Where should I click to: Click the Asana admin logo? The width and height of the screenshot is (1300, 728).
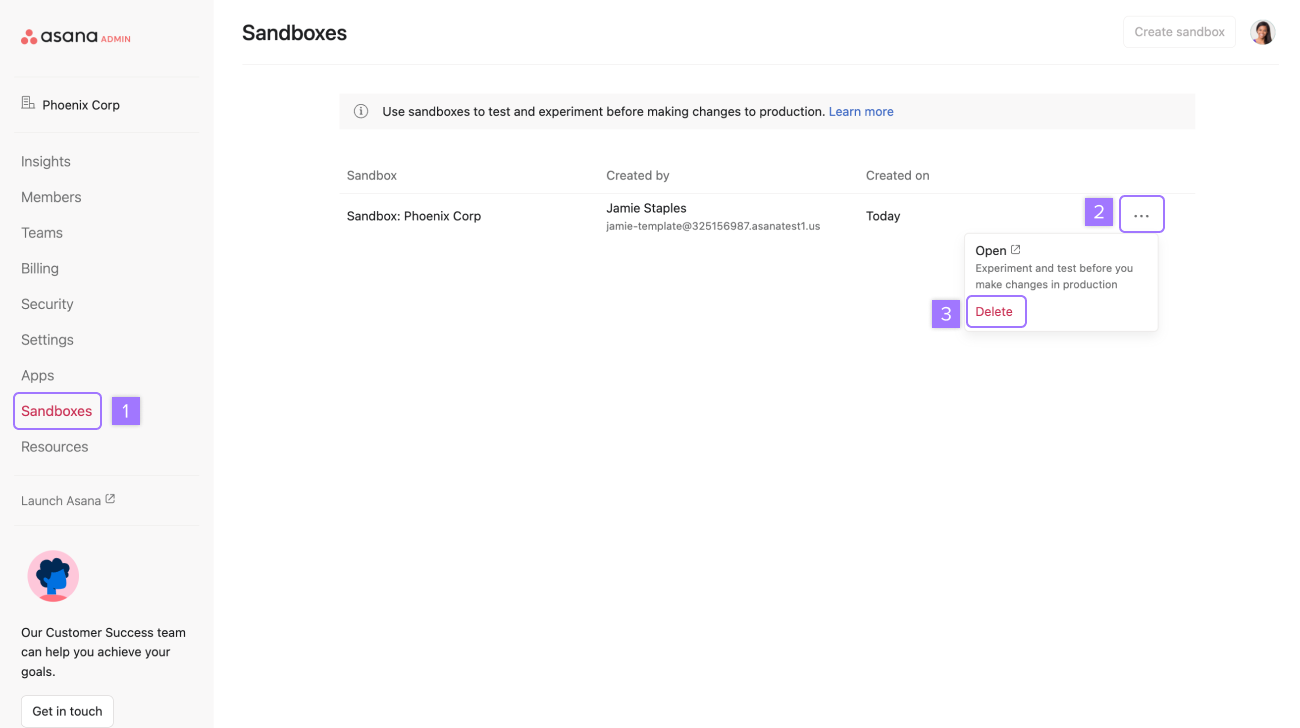coord(76,37)
